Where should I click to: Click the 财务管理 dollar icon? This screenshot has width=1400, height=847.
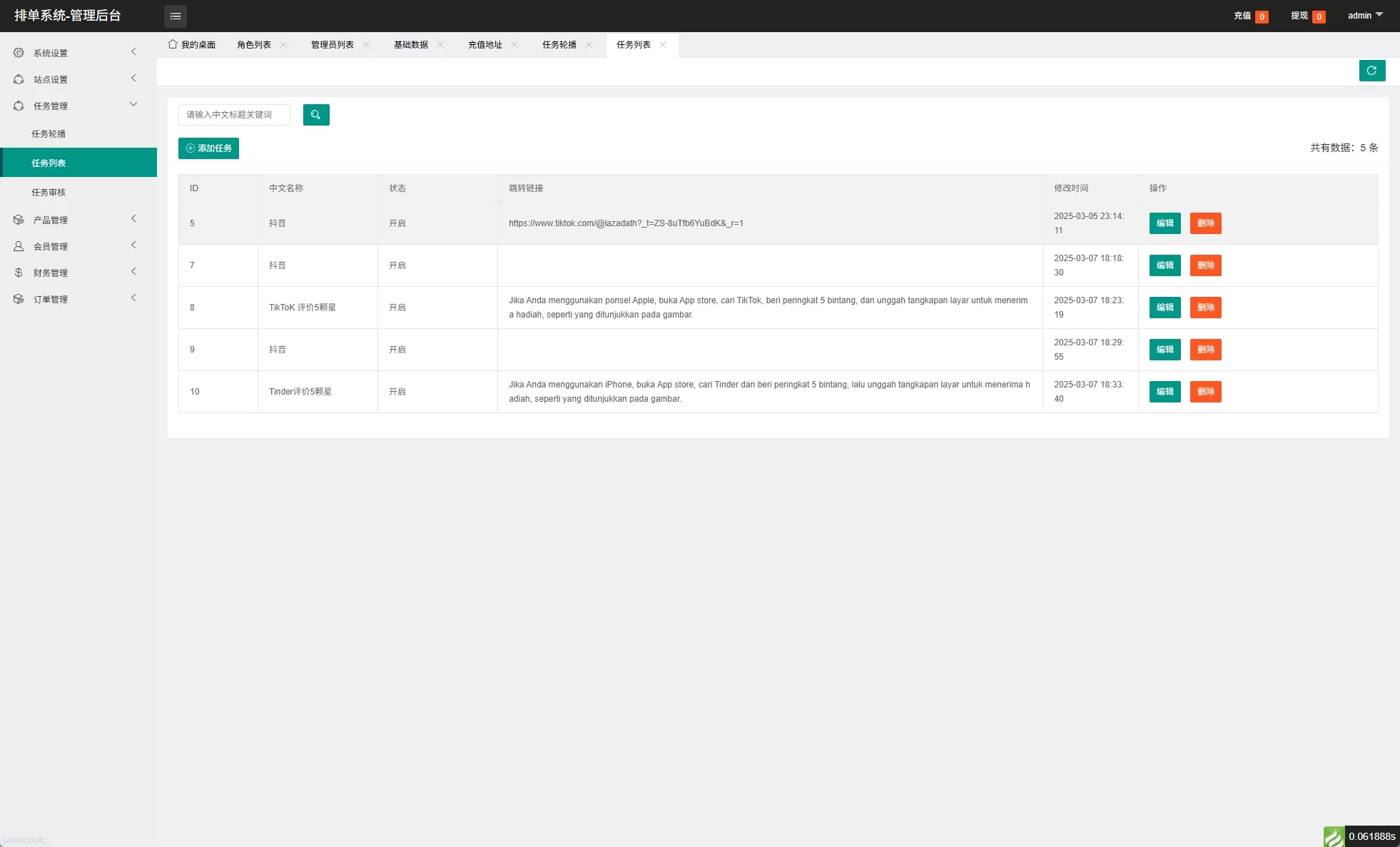19,273
